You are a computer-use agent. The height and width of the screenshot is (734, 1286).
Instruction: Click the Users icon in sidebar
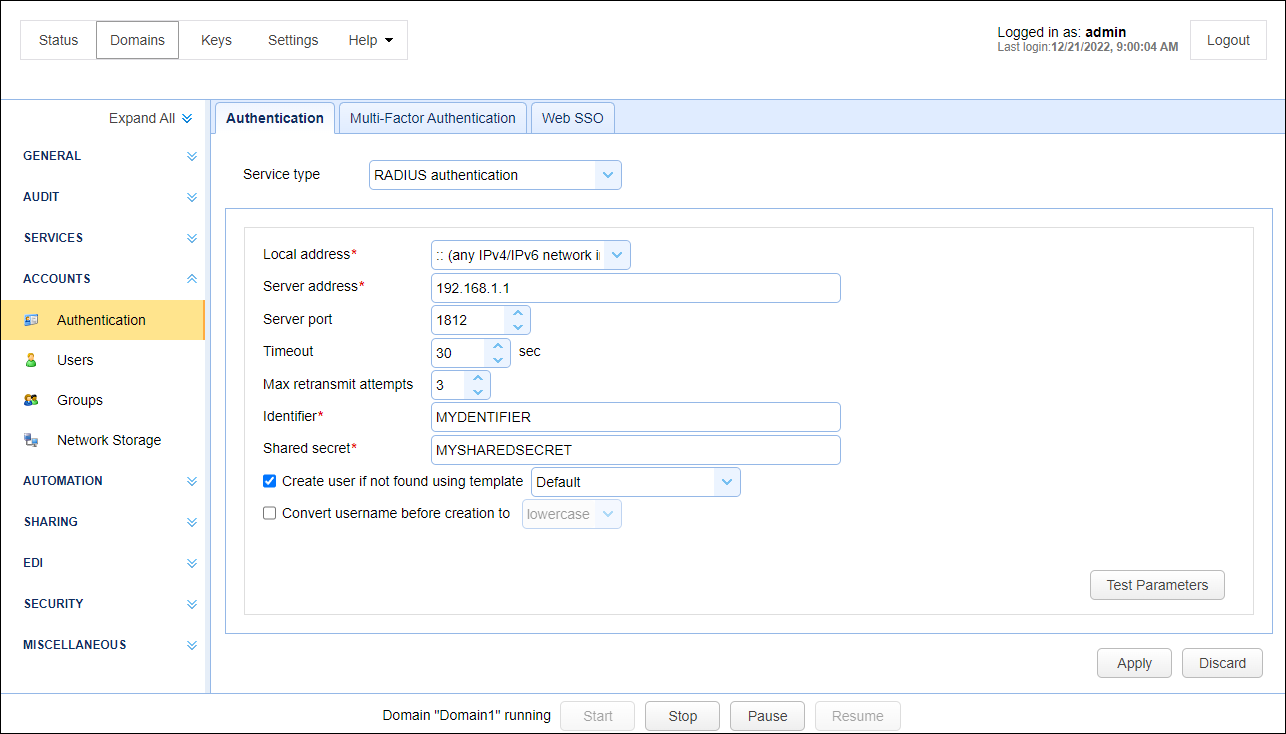[32, 360]
